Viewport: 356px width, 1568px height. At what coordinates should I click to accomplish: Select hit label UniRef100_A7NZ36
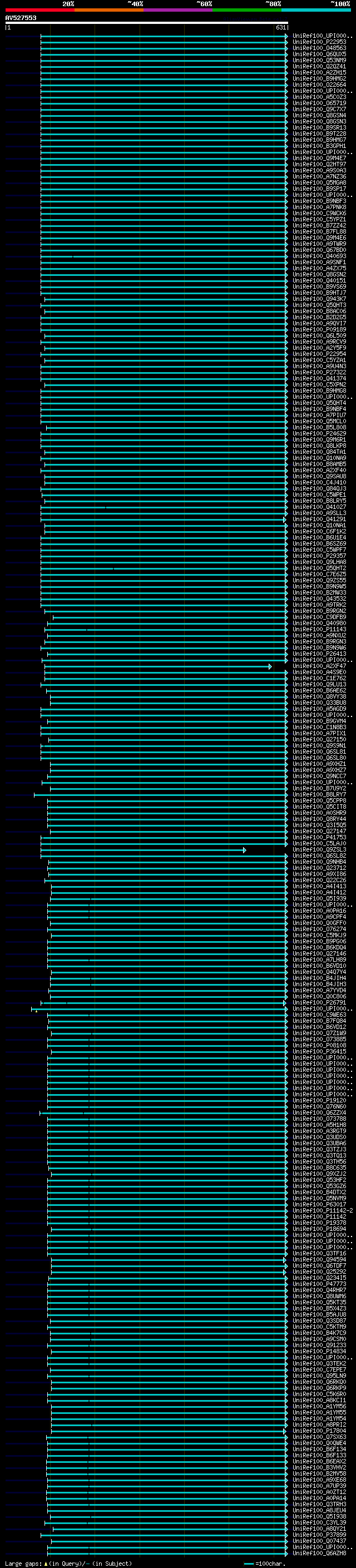click(319, 176)
